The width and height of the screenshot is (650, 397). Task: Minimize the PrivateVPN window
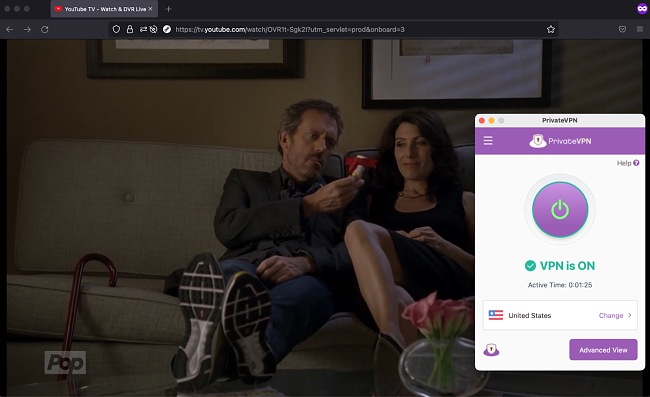(x=491, y=120)
